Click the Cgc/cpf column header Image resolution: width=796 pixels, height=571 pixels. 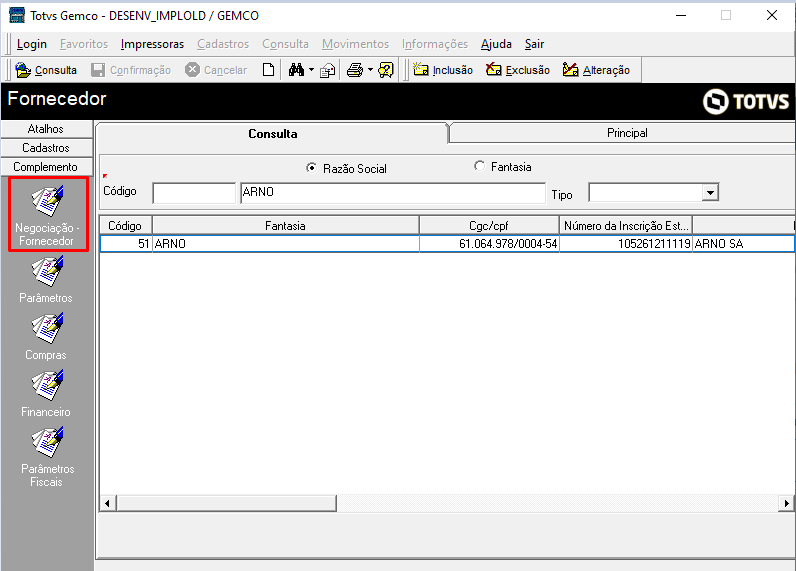[x=489, y=225]
